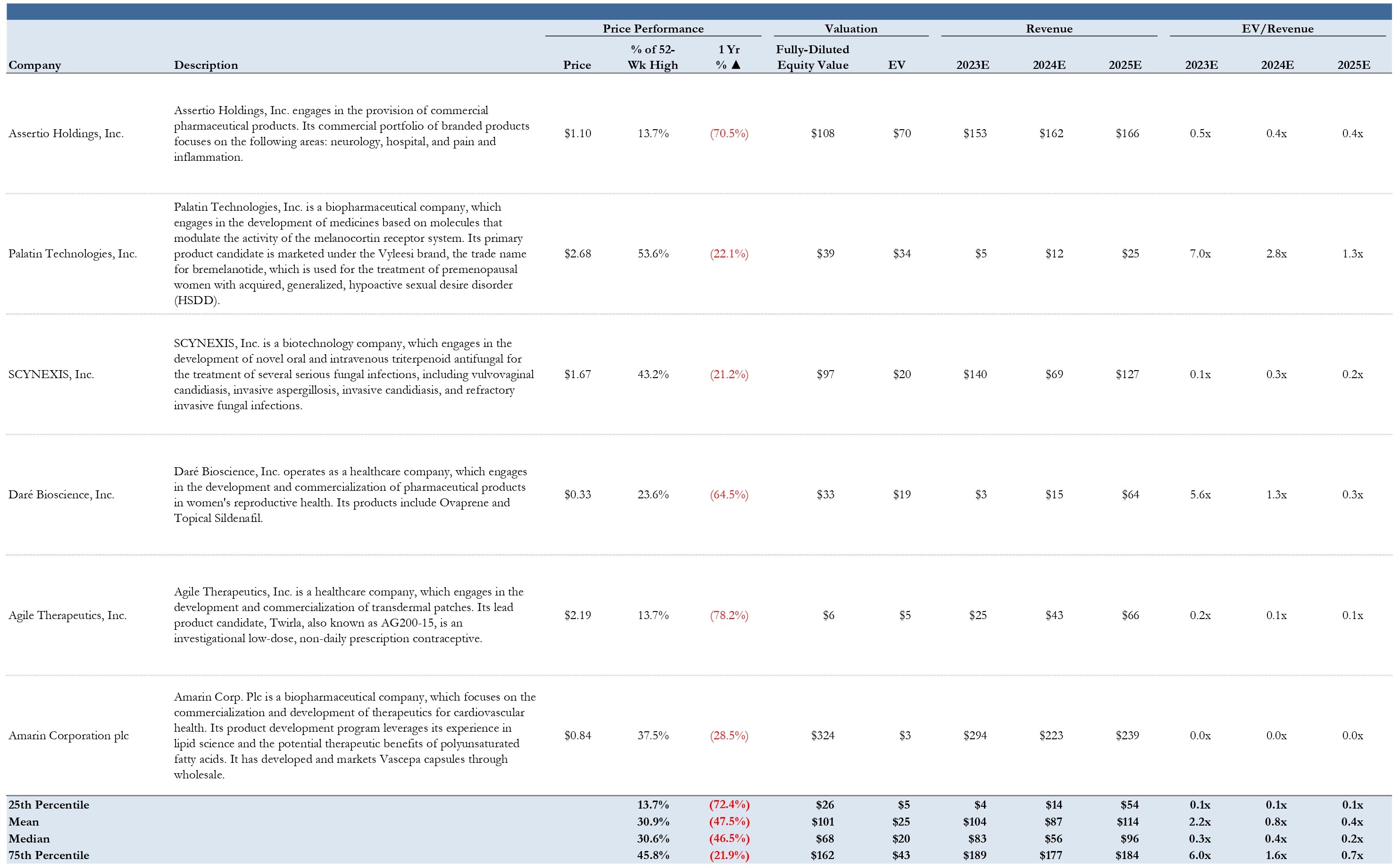This screenshot has width=1399, height=868.
Task: Click Assertio's (70.5%) one-year change cell
Action: pos(729,133)
